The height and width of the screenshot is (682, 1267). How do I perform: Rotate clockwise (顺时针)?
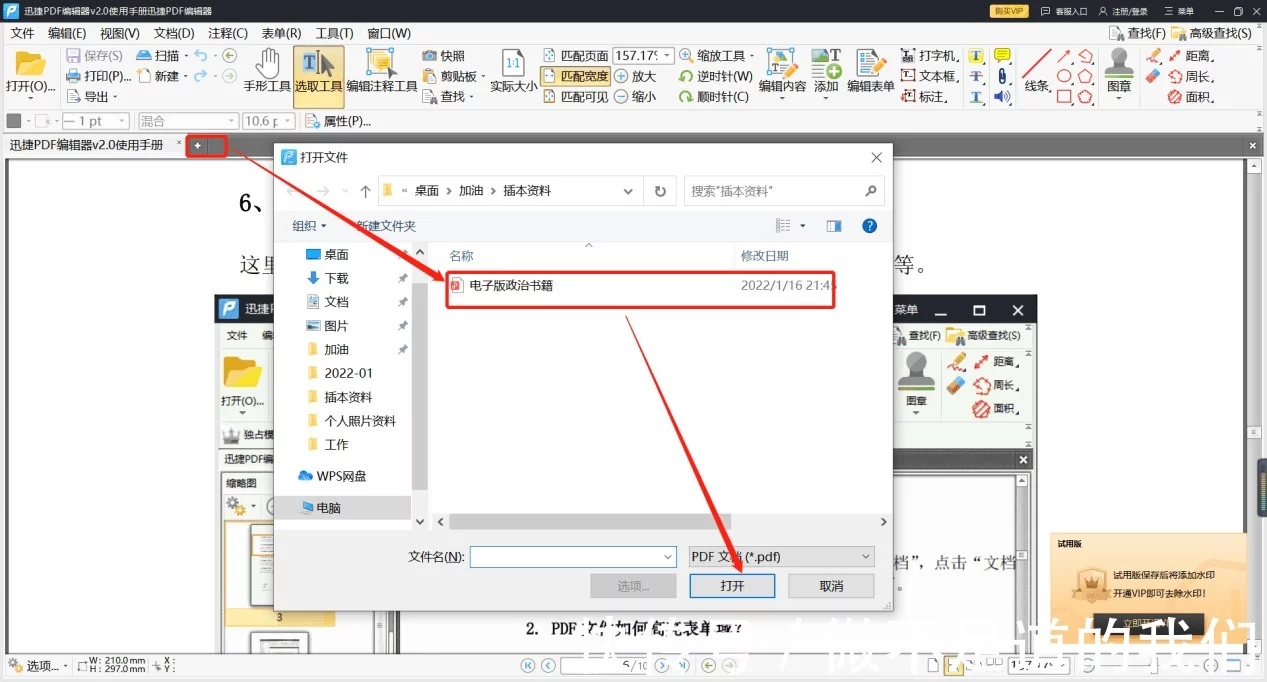[714, 97]
